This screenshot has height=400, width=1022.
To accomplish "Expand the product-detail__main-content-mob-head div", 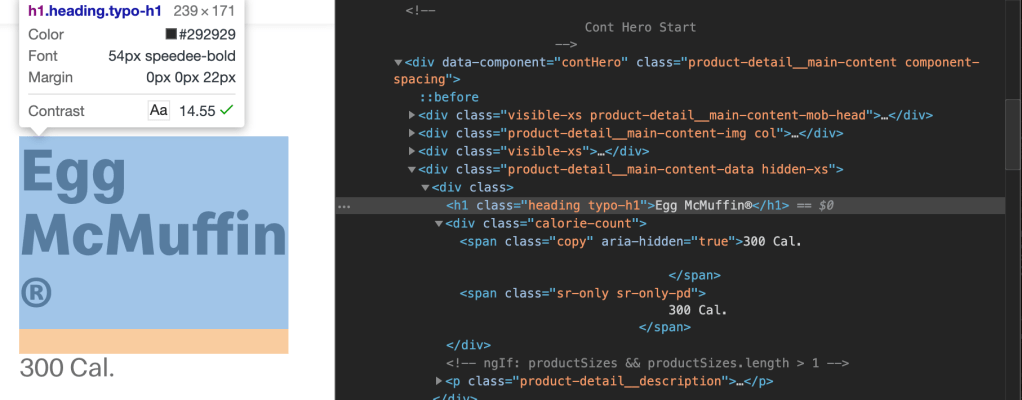I will click(x=413, y=115).
